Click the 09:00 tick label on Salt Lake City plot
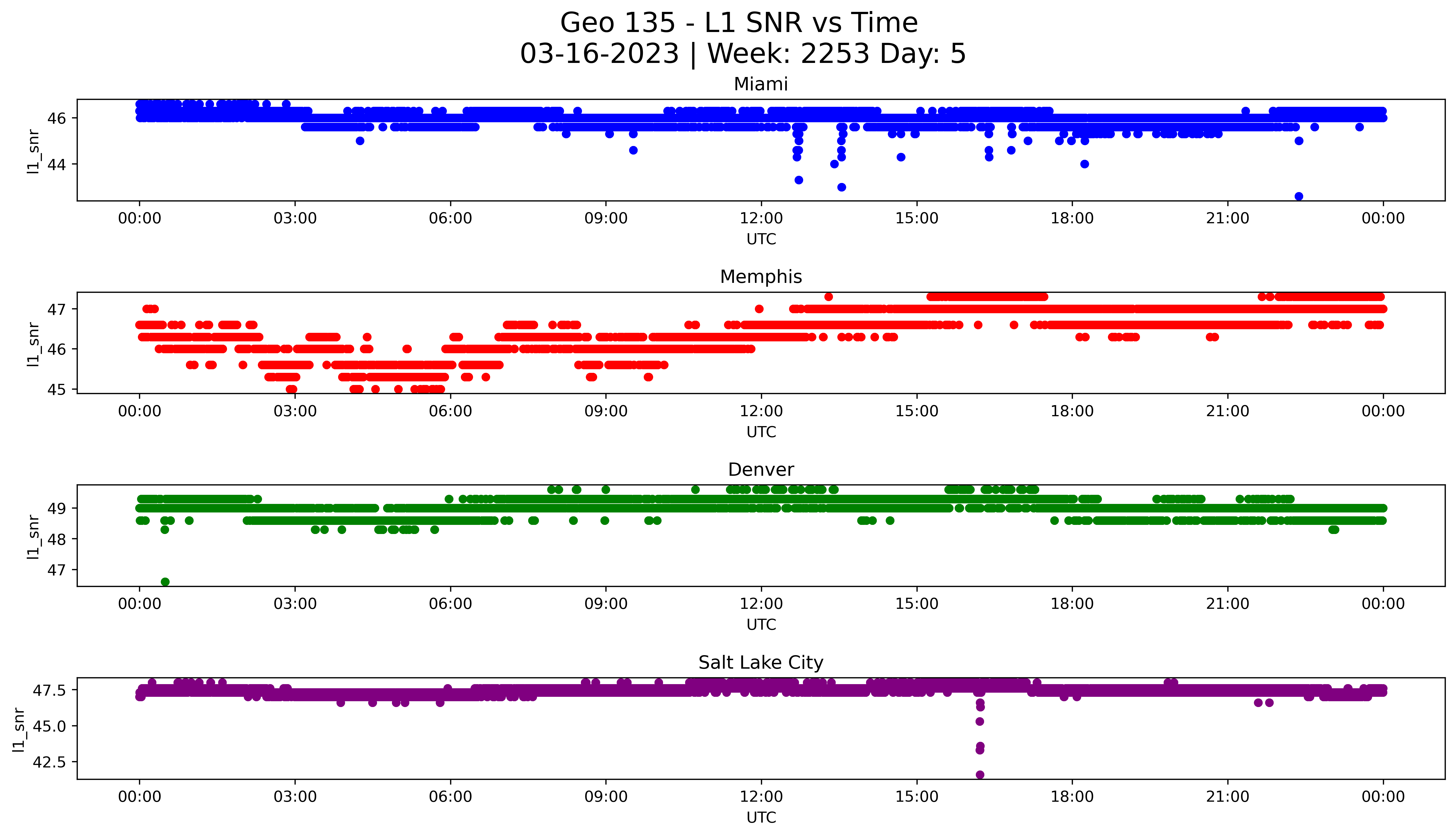1456x837 pixels. (x=606, y=797)
